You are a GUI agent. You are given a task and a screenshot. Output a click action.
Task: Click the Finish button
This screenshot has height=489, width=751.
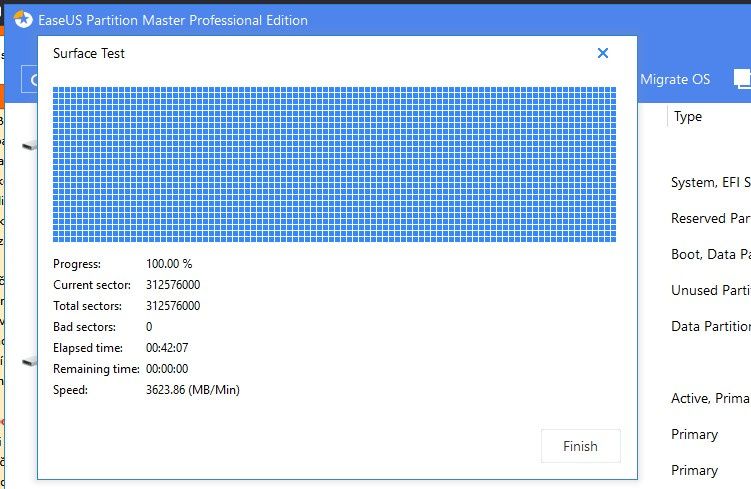pyautogui.click(x=580, y=446)
